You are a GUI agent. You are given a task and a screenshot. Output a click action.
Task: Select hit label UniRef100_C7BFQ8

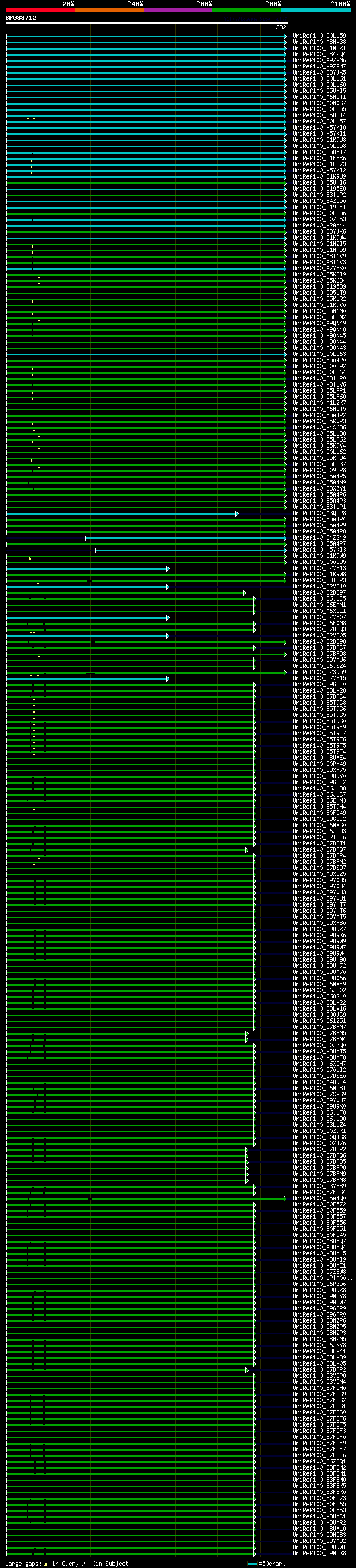[x=319, y=654]
